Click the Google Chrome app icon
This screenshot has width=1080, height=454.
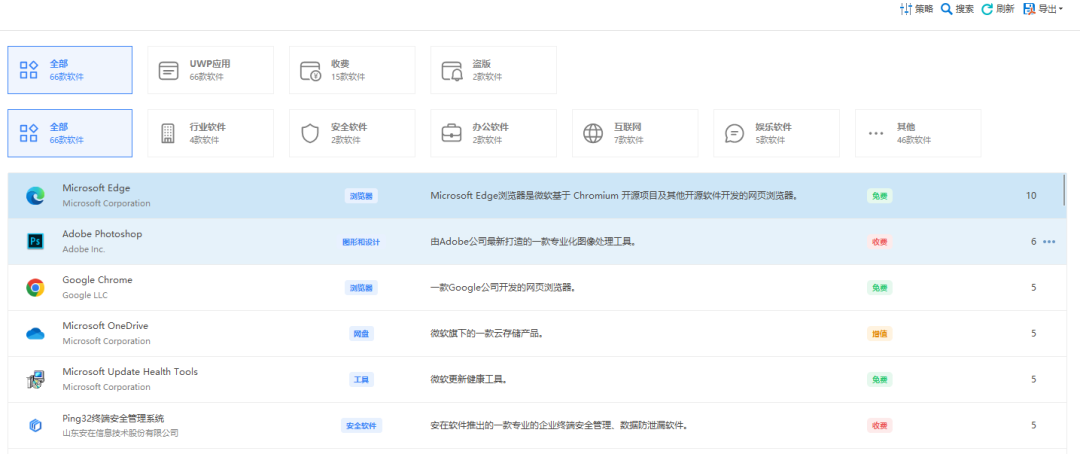35,287
